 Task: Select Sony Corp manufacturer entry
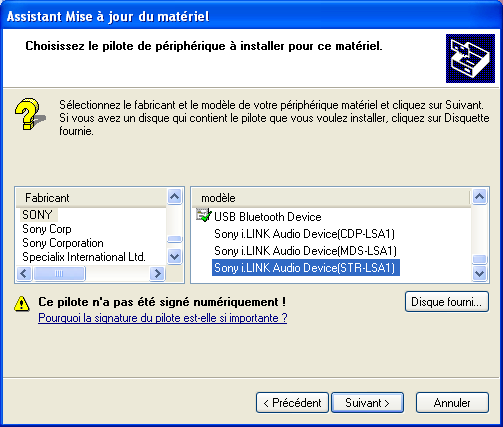[x=47, y=229]
